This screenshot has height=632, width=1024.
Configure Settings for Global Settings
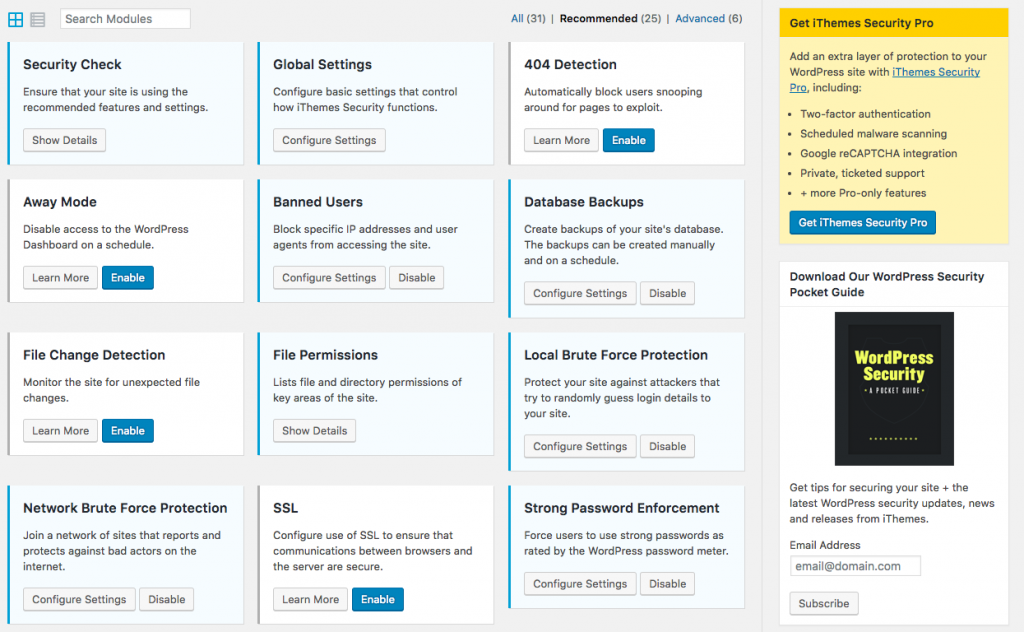point(329,140)
